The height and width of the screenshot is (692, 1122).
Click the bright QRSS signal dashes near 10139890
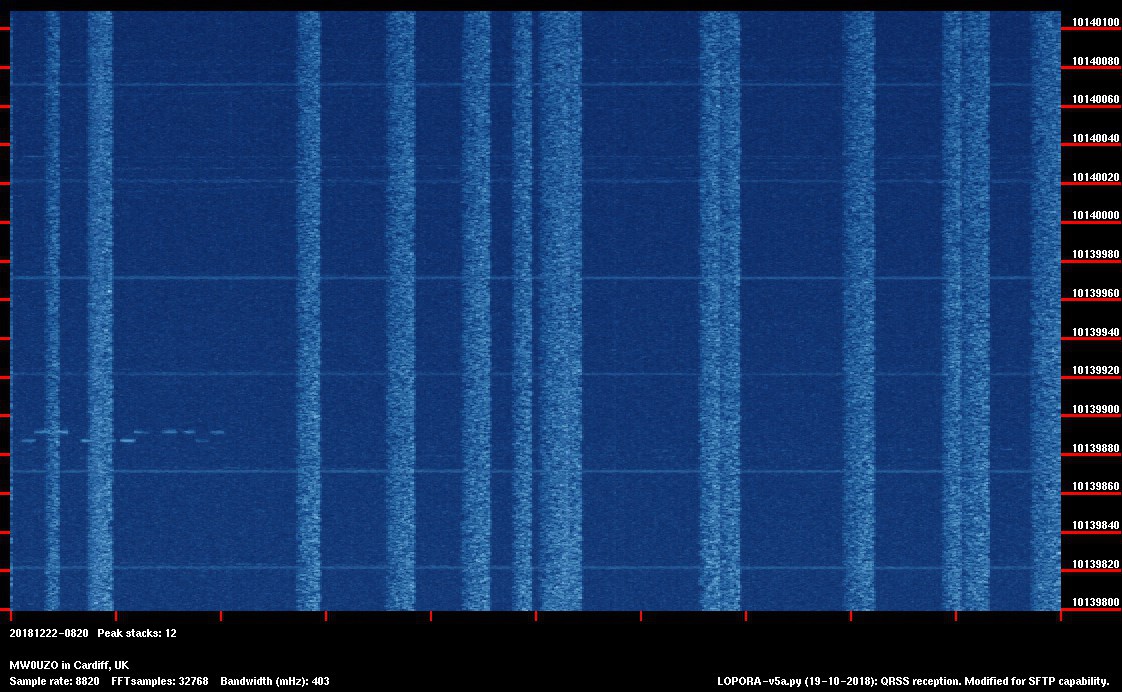[x=120, y=436]
